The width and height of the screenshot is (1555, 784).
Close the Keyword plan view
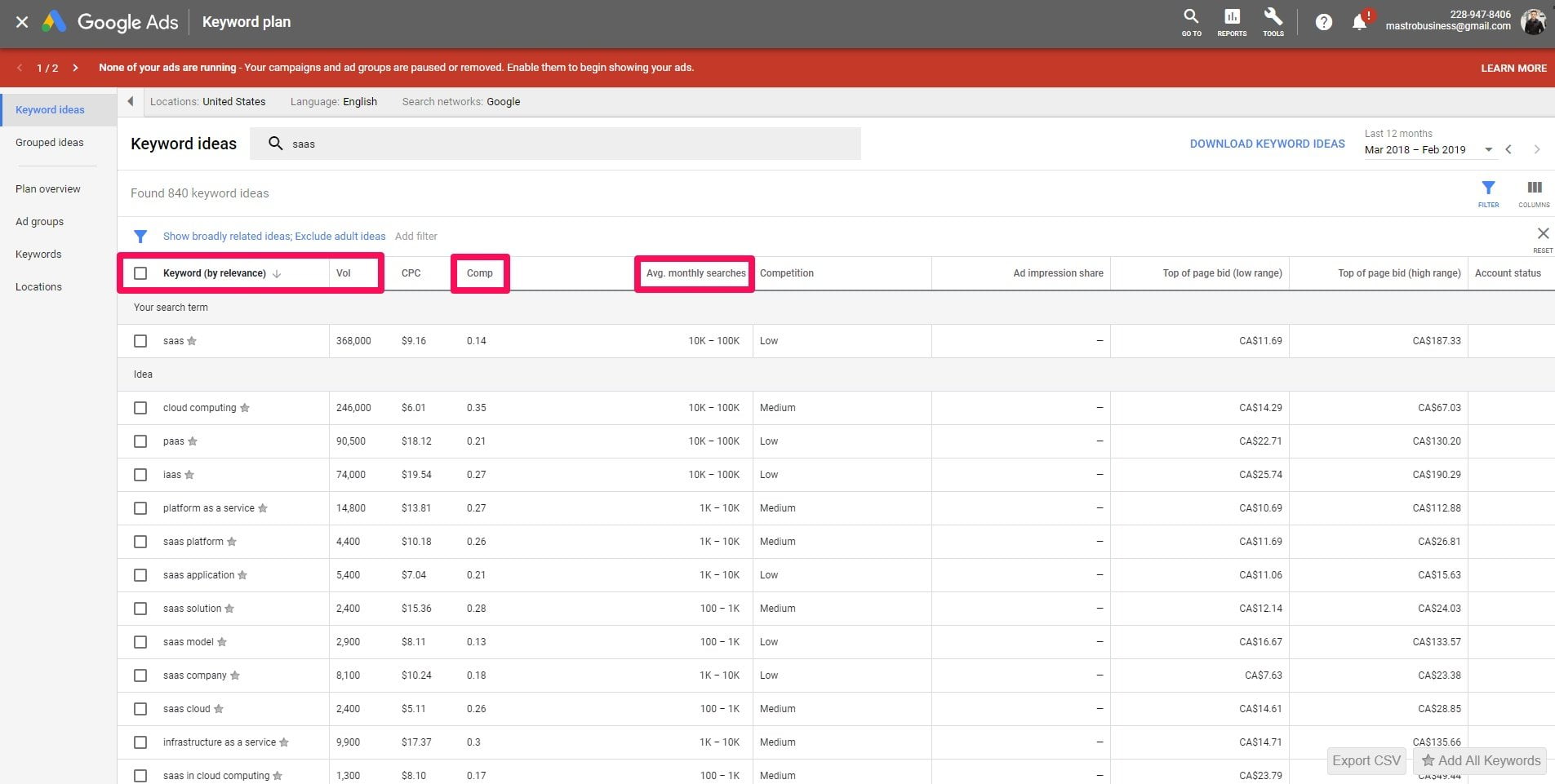pyautogui.click(x=22, y=22)
